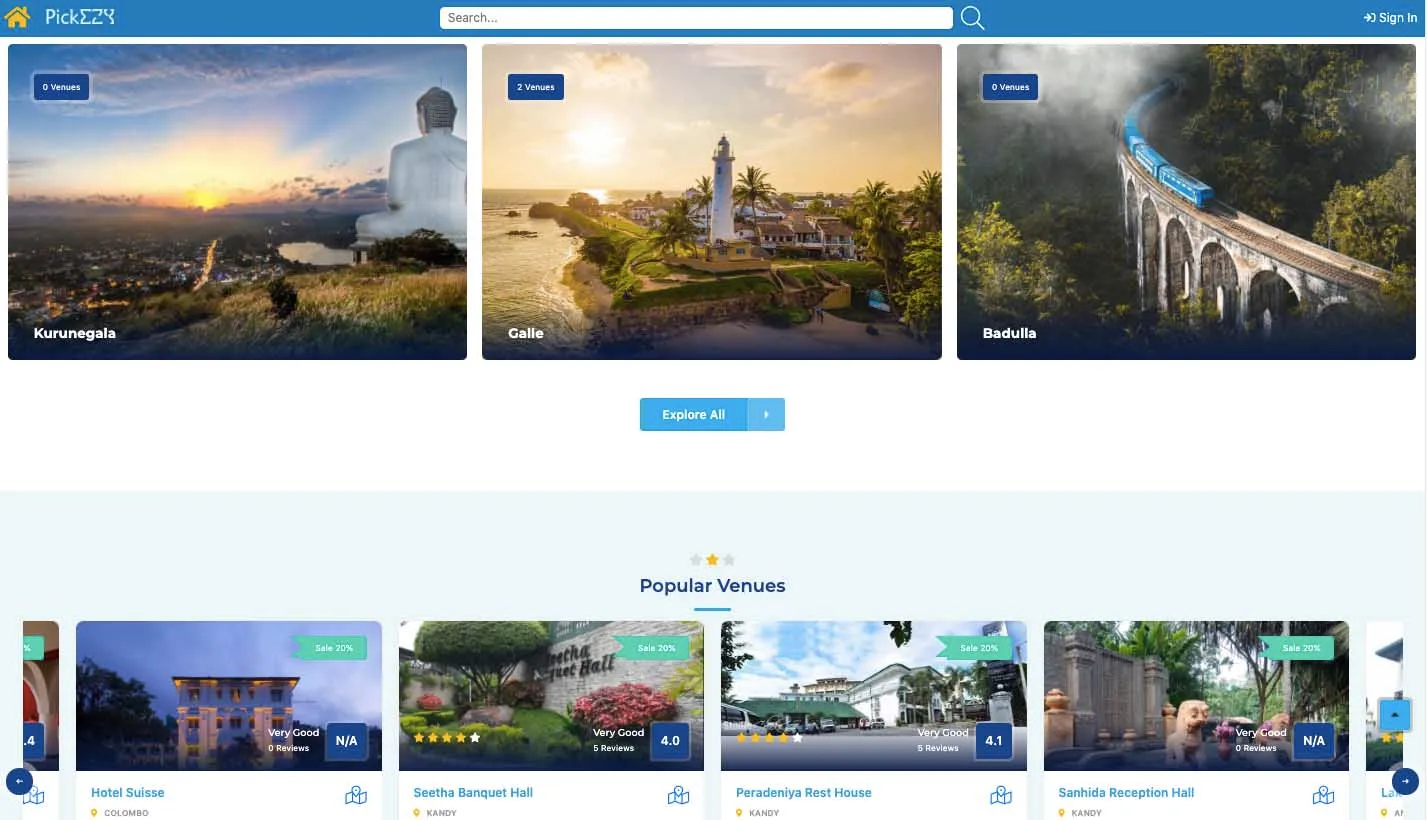
Task: Click the 0 Venues badge on Kurunegala
Action: tap(62, 87)
